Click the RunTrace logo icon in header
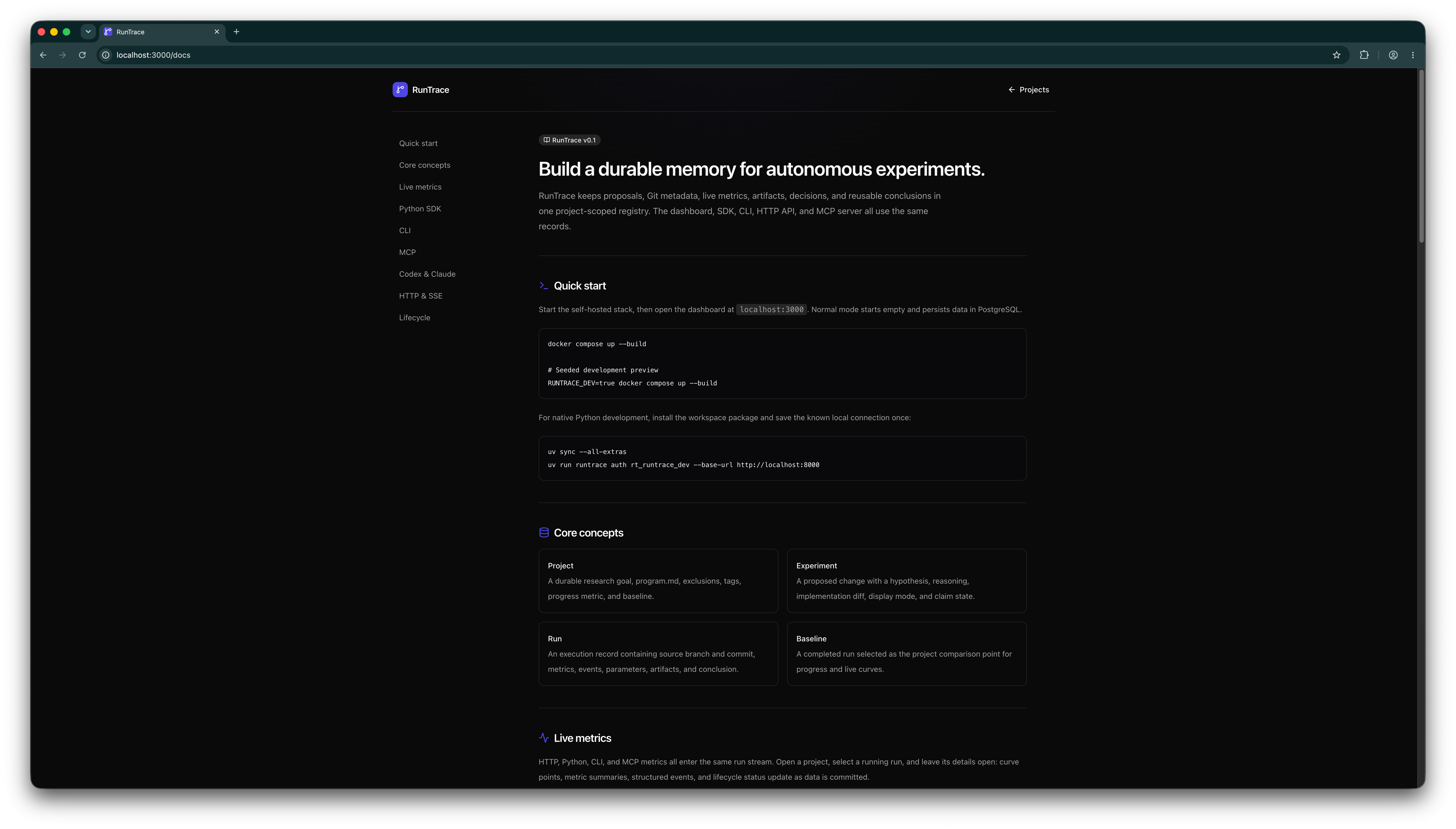Screen dimensions: 1456x829 (400, 89)
